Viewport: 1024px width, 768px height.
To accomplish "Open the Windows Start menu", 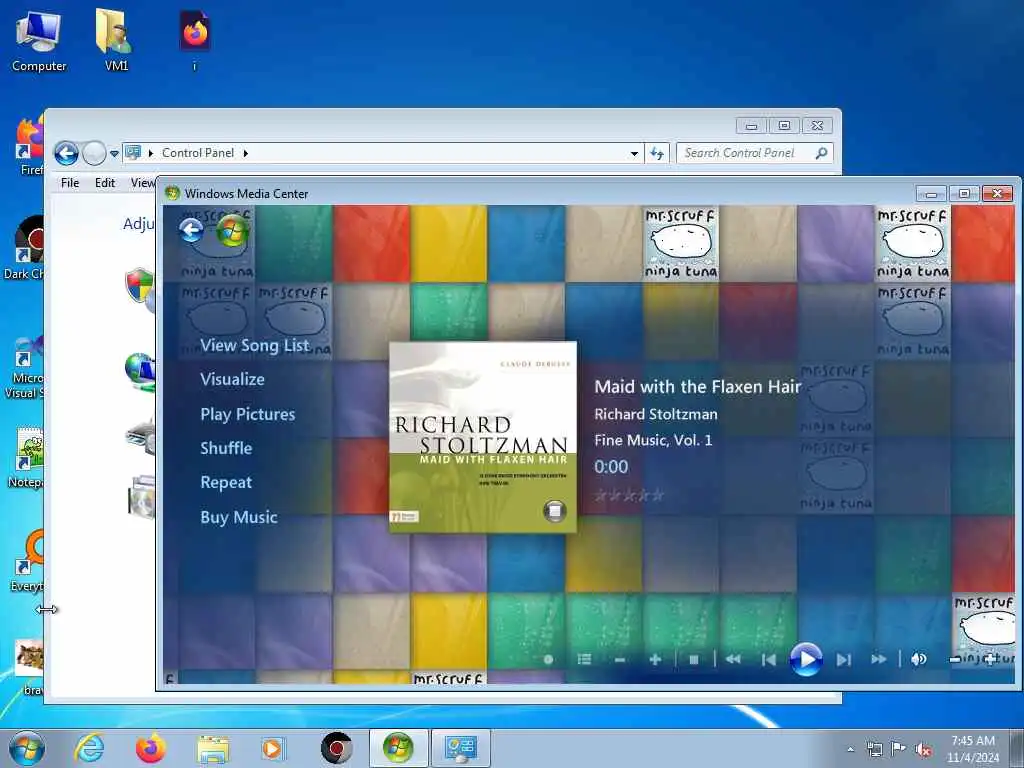I will (27, 748).
